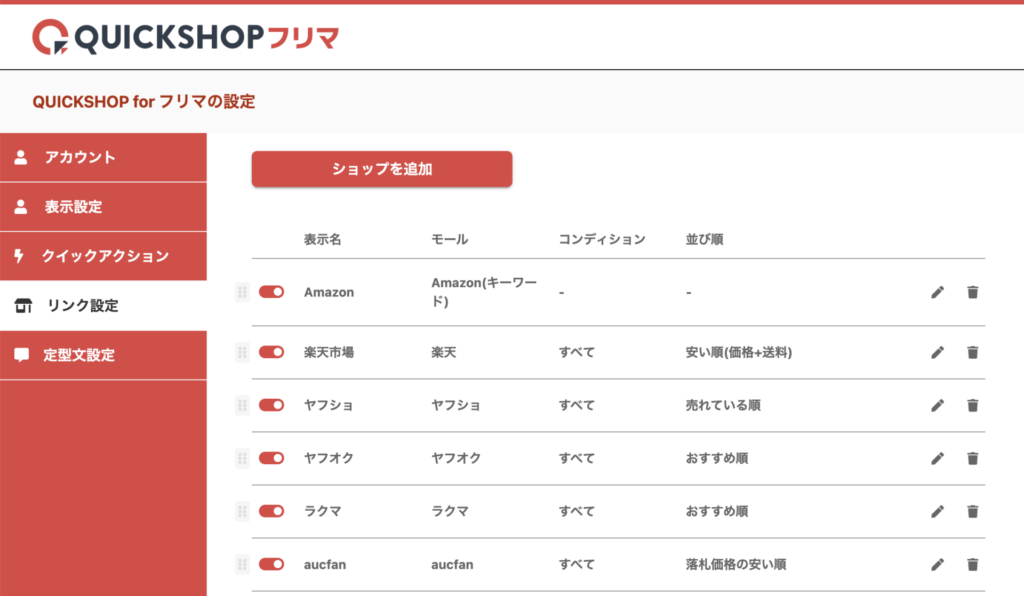
Task: Grab the drag handle beside Amazon
Action: pyautogui.click(x=241, y=292)
